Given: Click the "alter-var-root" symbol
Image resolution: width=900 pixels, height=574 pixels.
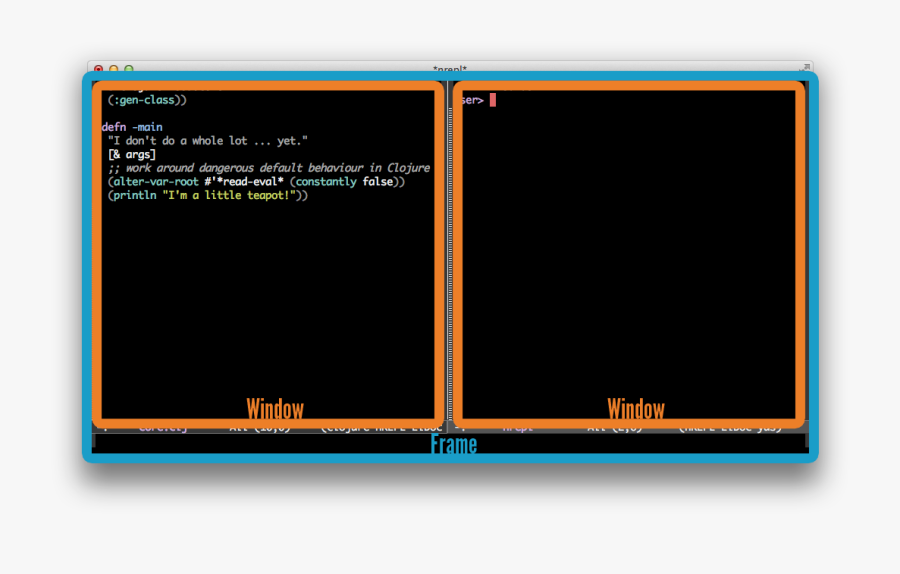Looking at the screenshot, I should tap(156, 182).
